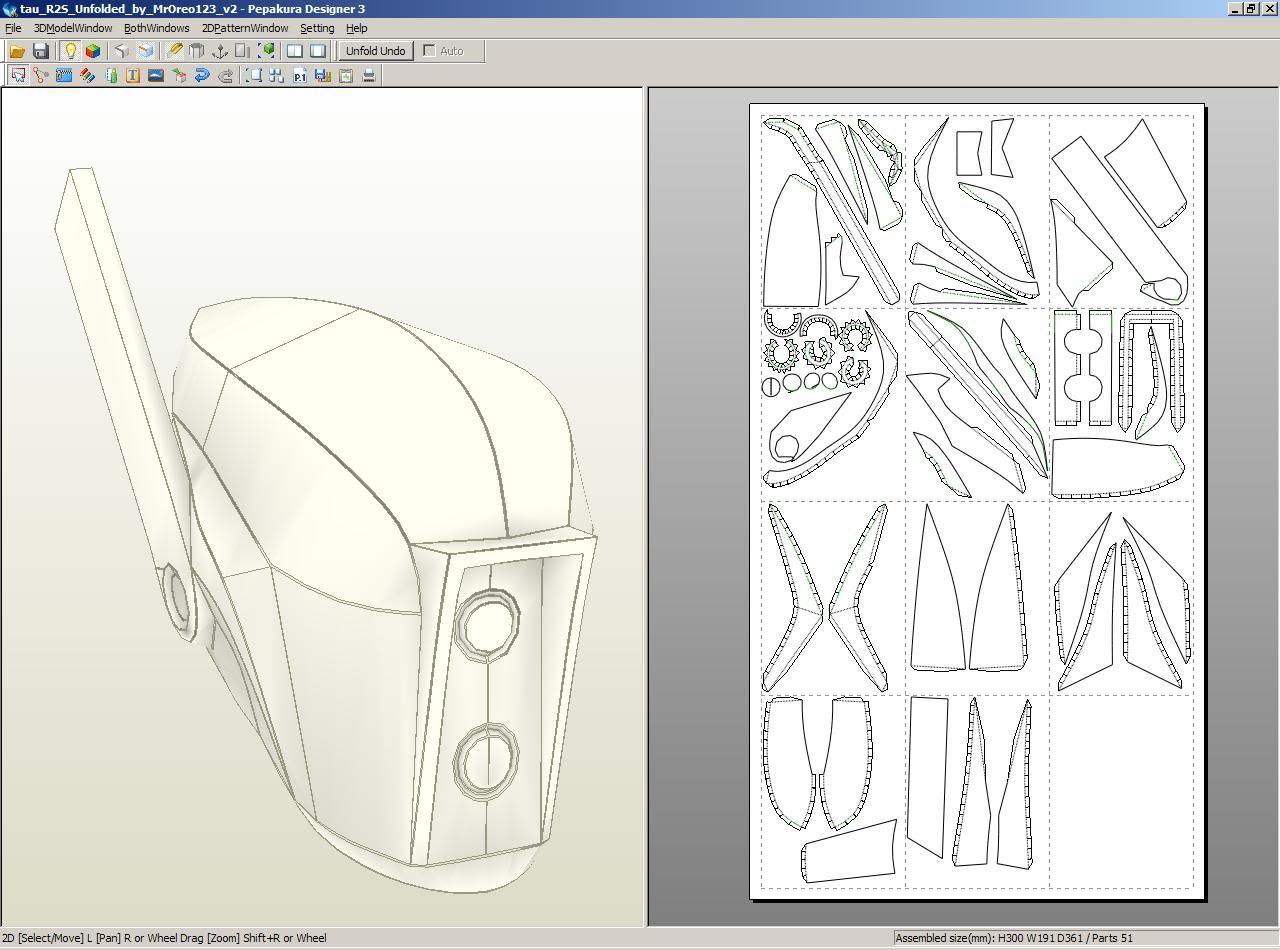
Task: Open the Setting menu
Action: click(x=317, y=28)
